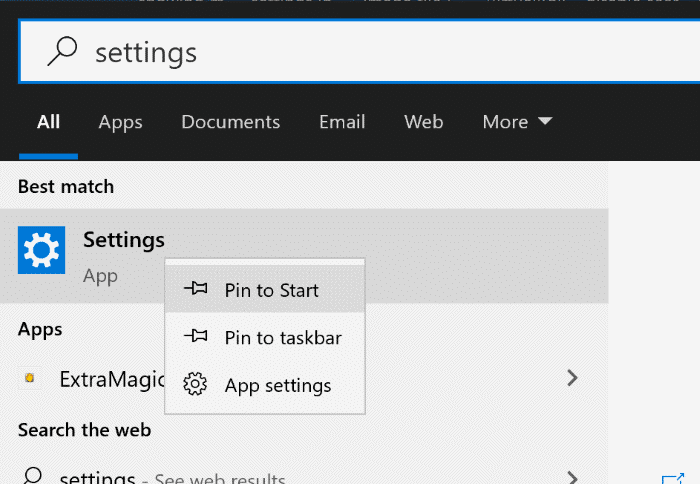Select the Web filter tab
Image resolution: width=700 pixels, height=484 pixels.
pos(423,122)
